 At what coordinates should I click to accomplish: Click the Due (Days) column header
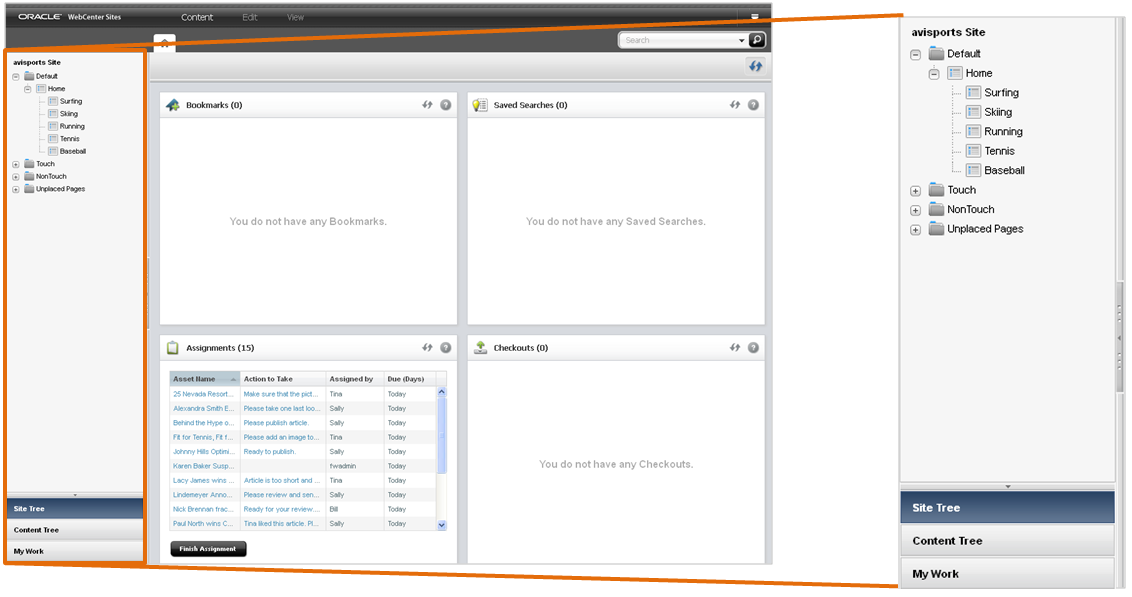[410, 379]
